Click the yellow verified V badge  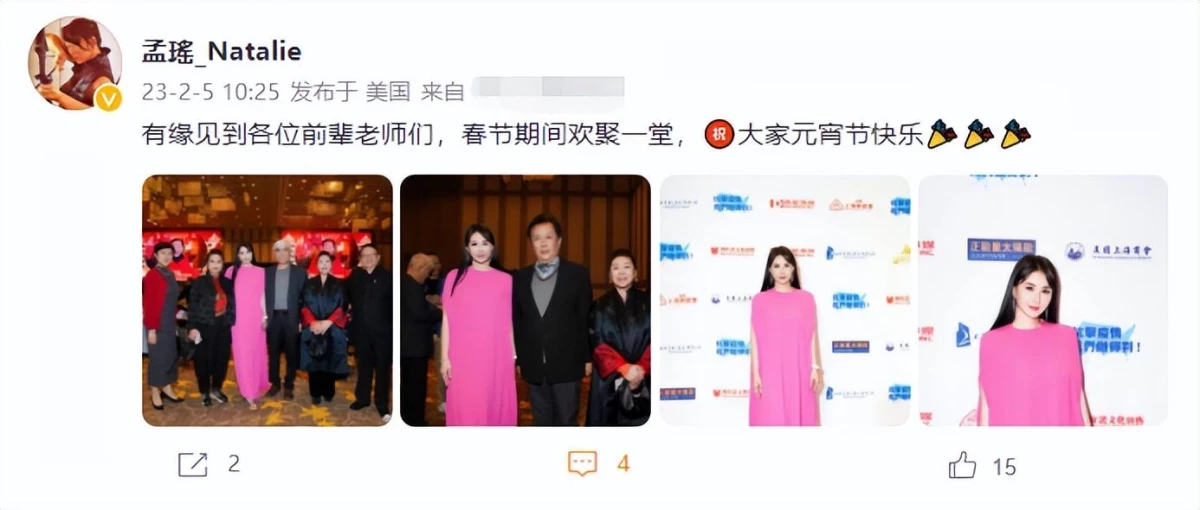tap(108, 98)
